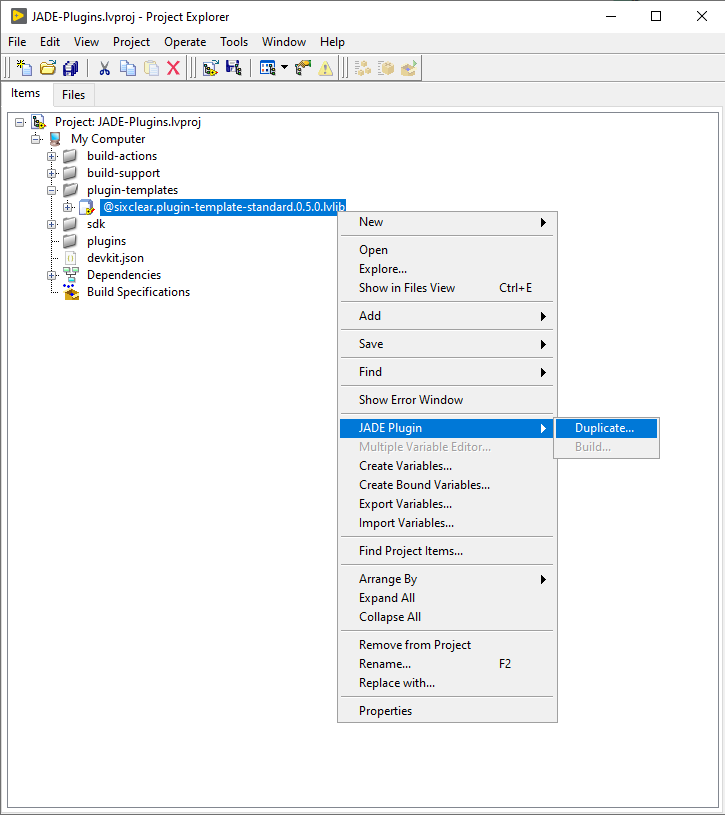Choose Show Error Window
725x815 pixels.
[x=447, y=400]
